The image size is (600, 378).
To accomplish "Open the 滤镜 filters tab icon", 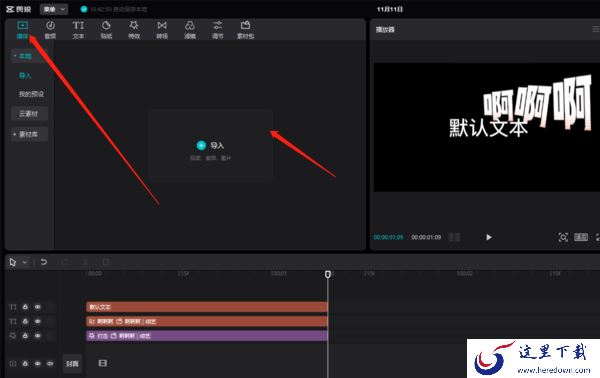I will 190,26.
